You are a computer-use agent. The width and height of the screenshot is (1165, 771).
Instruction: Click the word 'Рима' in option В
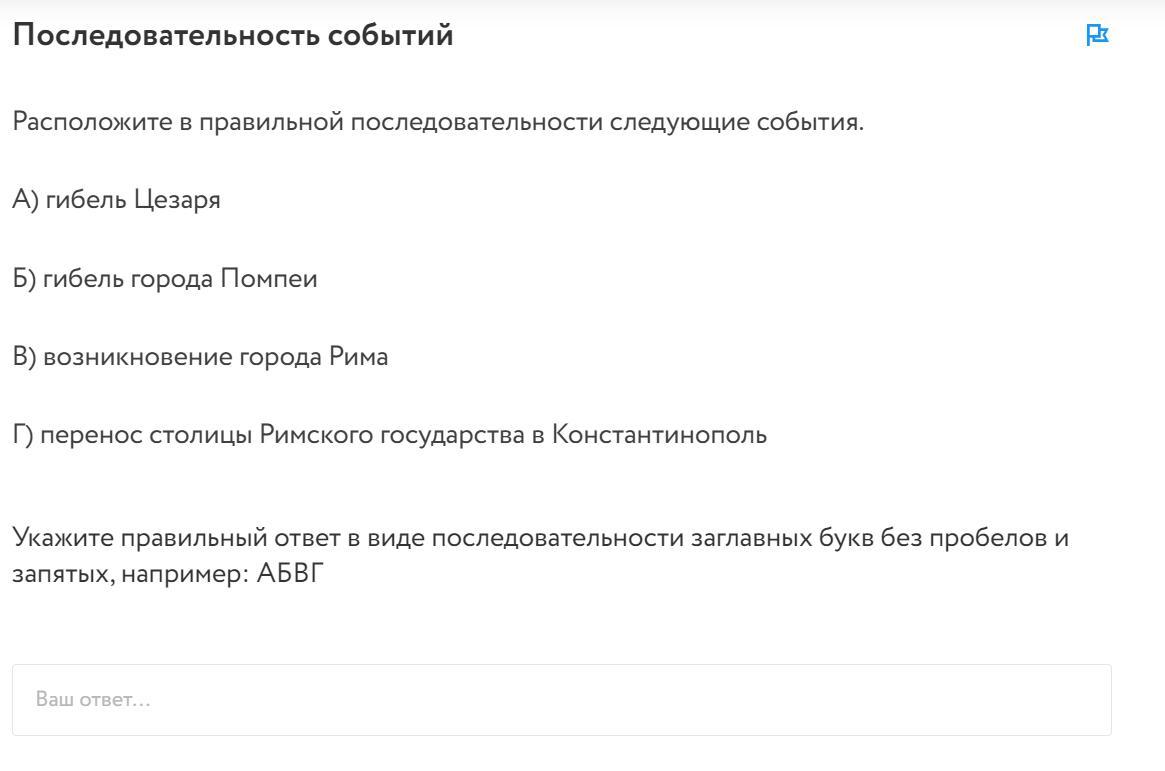coord(358,357)
